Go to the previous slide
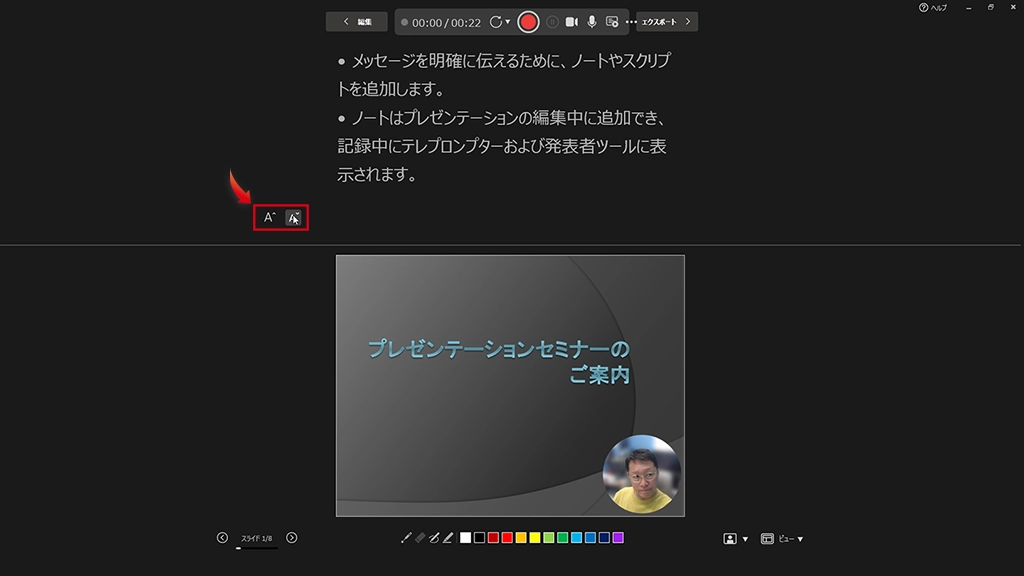Image resolution: width=1024 pixels, height=576 pixels. point(222,537)
